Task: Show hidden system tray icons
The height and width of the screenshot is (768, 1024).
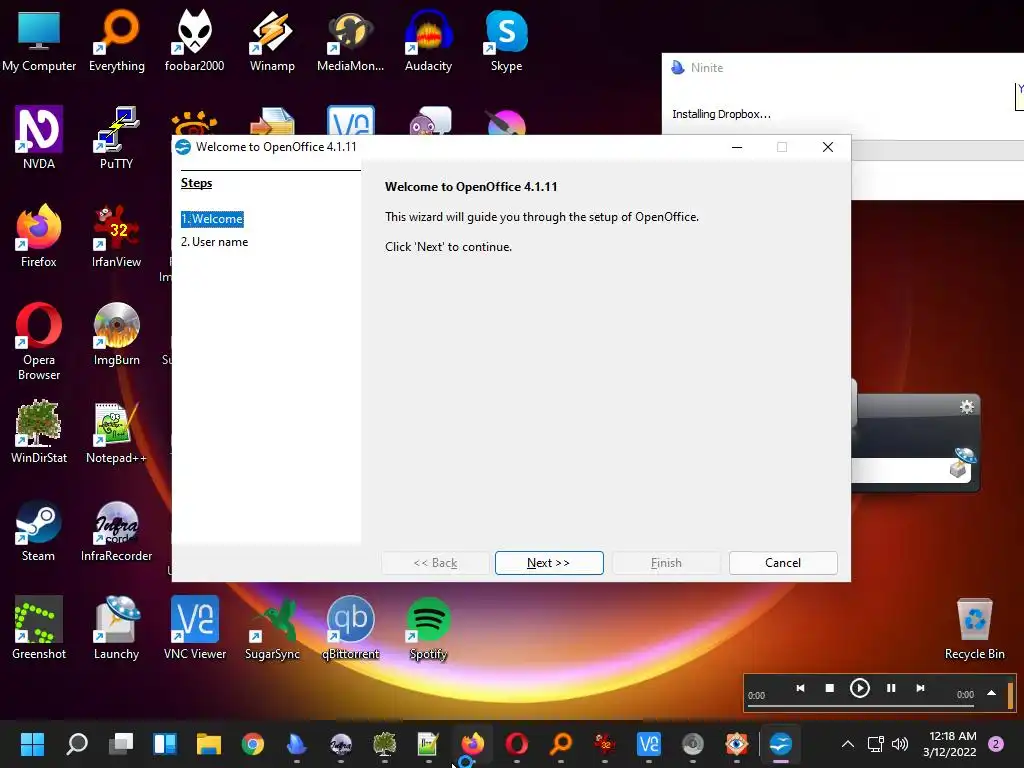Action: click(x=848, y=743)
